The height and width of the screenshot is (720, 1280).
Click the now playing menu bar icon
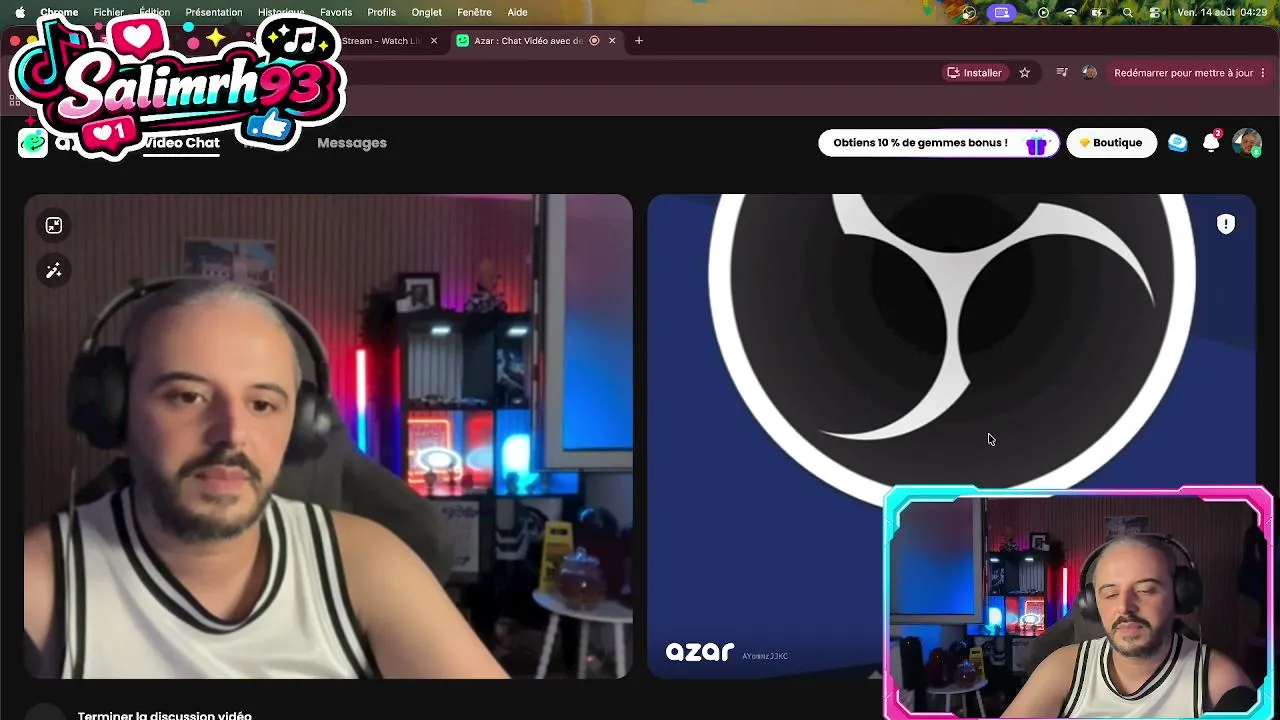[1043, 12]
